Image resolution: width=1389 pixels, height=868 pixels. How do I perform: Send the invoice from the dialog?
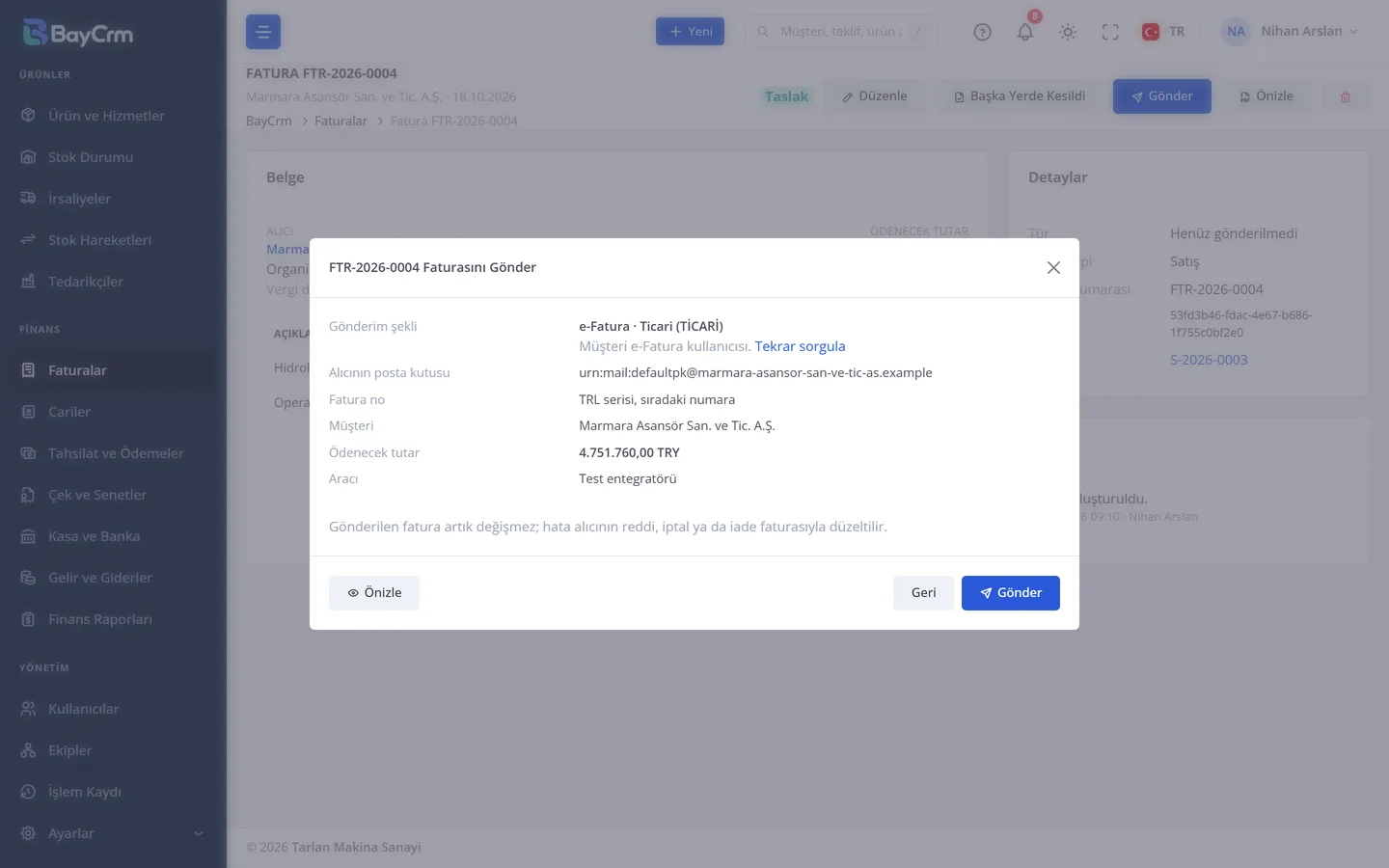pos(1010,593)
